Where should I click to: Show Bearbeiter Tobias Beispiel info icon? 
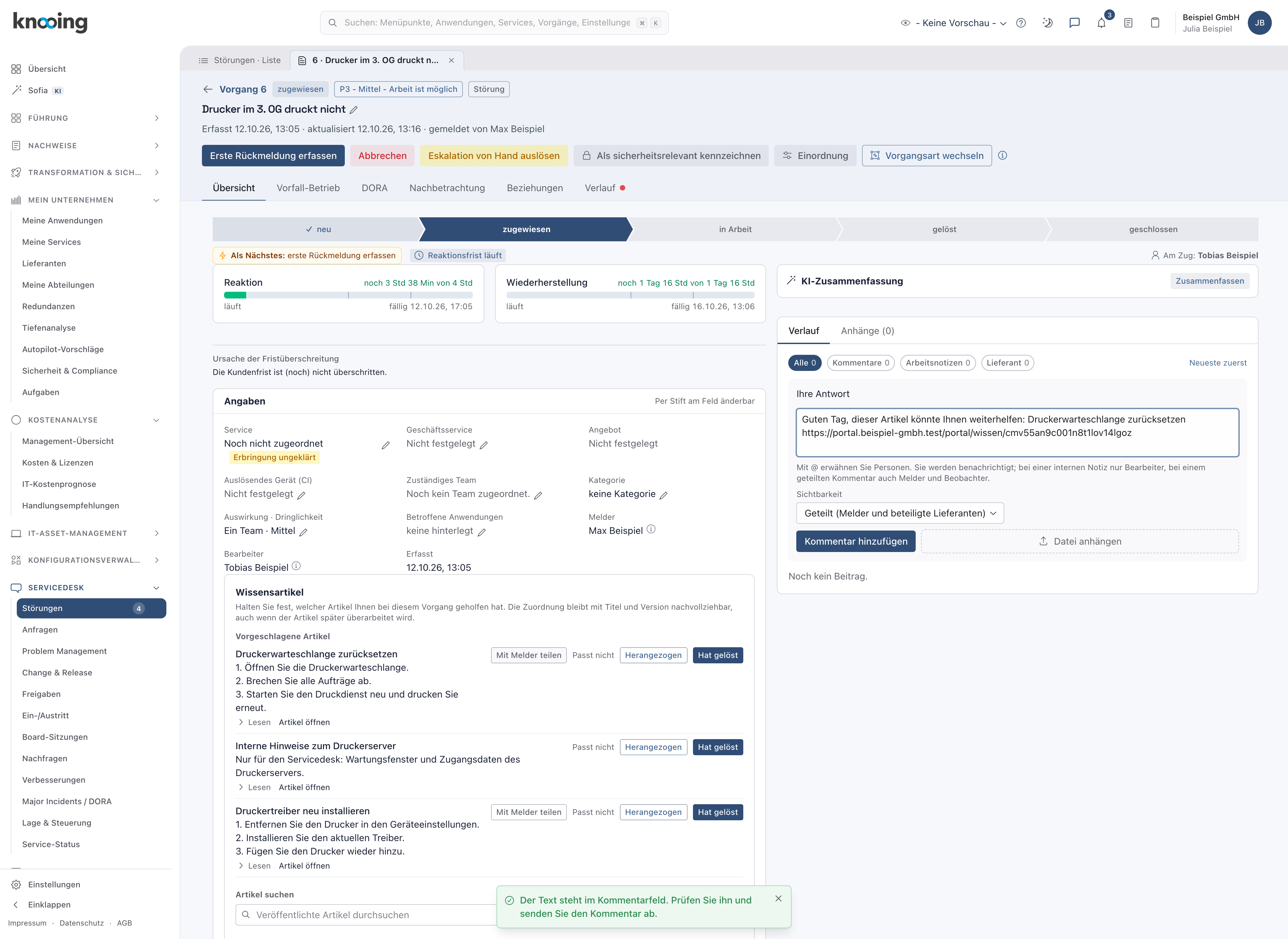(x=296, y=566)
